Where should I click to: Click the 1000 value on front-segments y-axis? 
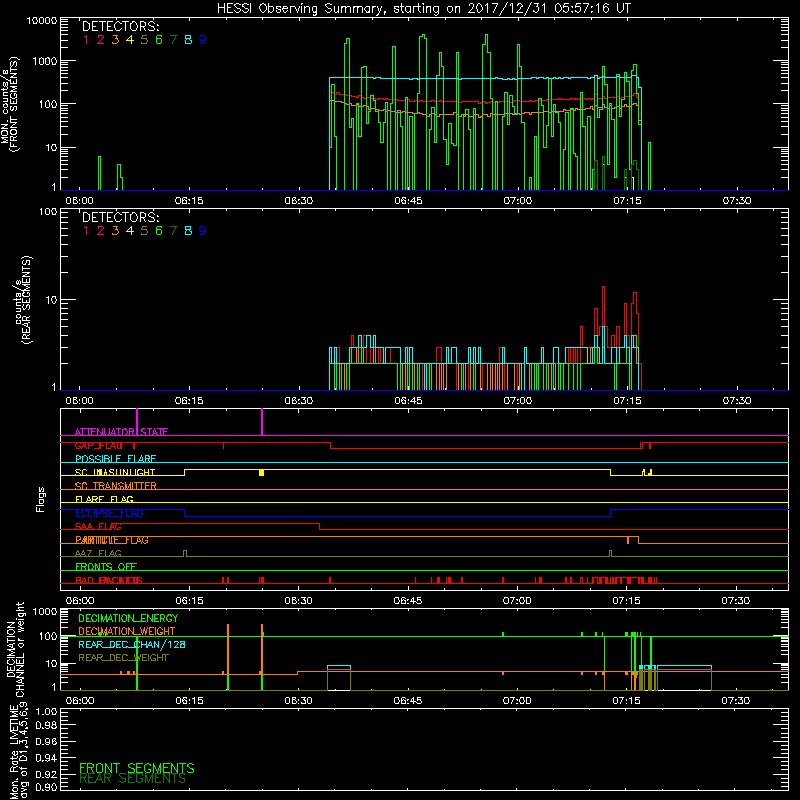[x=45, y=61]
